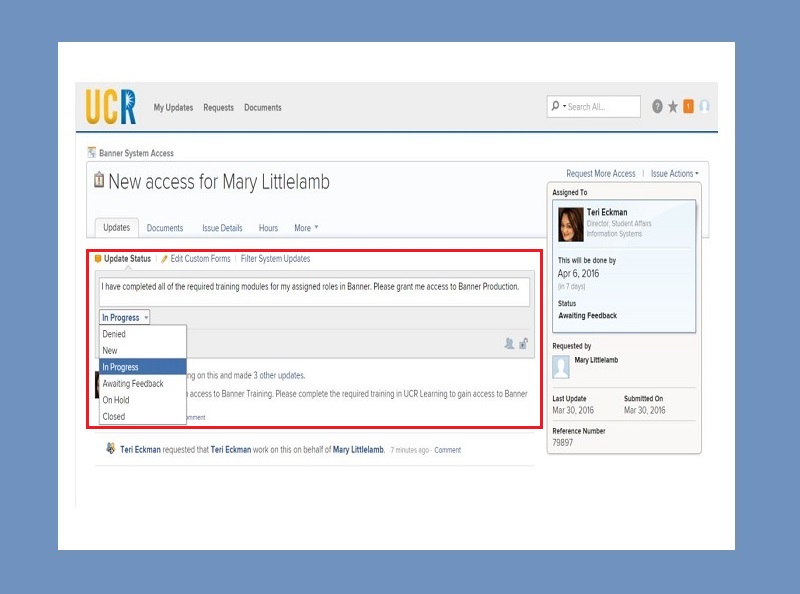Click the Request More Access link
800x594 pixels.
pos(600,174)
